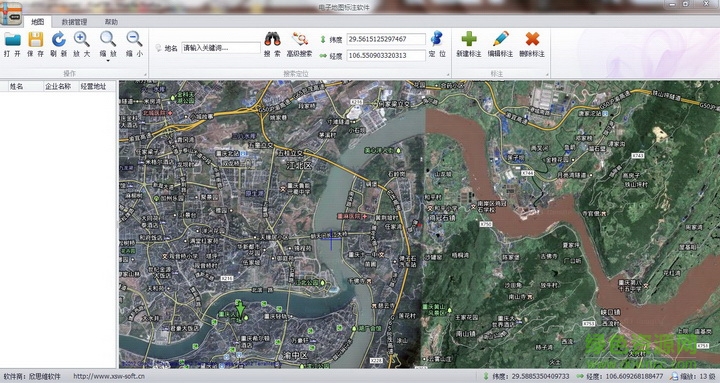Viewport: 720px width, 383px height.
Task: Click the 江北区 label on the map
Action: [298, 166]
